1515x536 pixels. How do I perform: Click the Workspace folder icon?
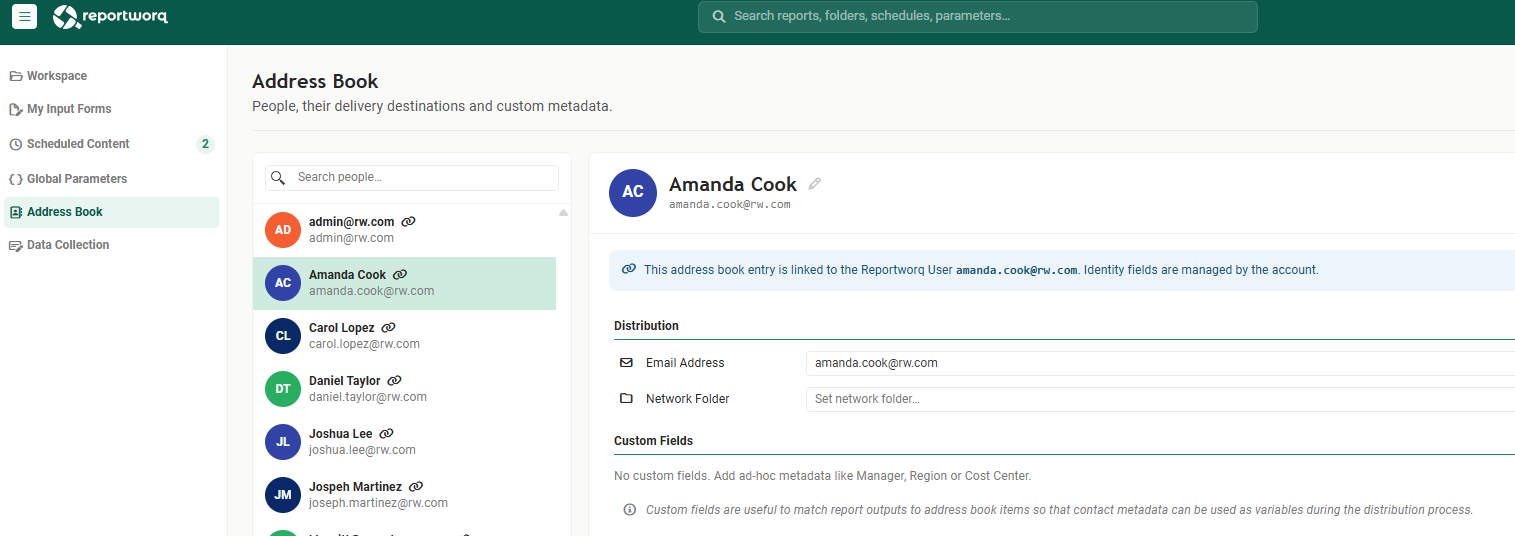coord(16,76)
